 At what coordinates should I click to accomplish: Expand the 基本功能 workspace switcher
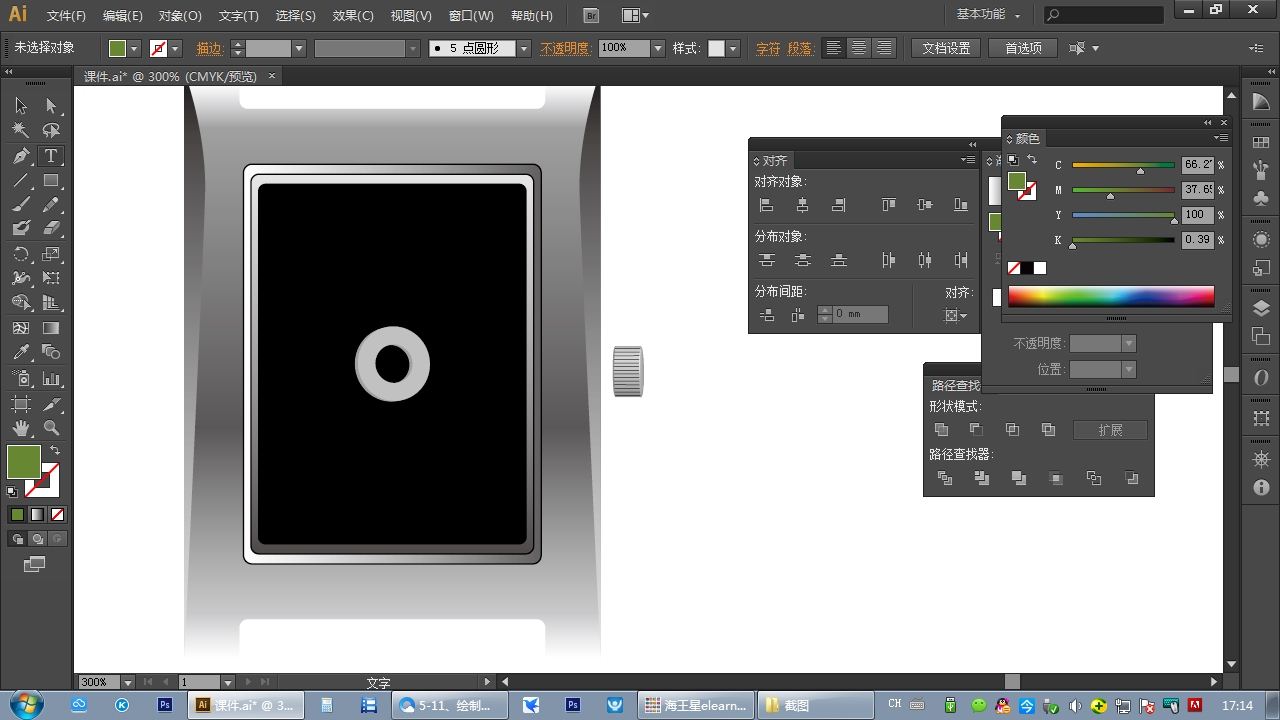click(988, 15)
